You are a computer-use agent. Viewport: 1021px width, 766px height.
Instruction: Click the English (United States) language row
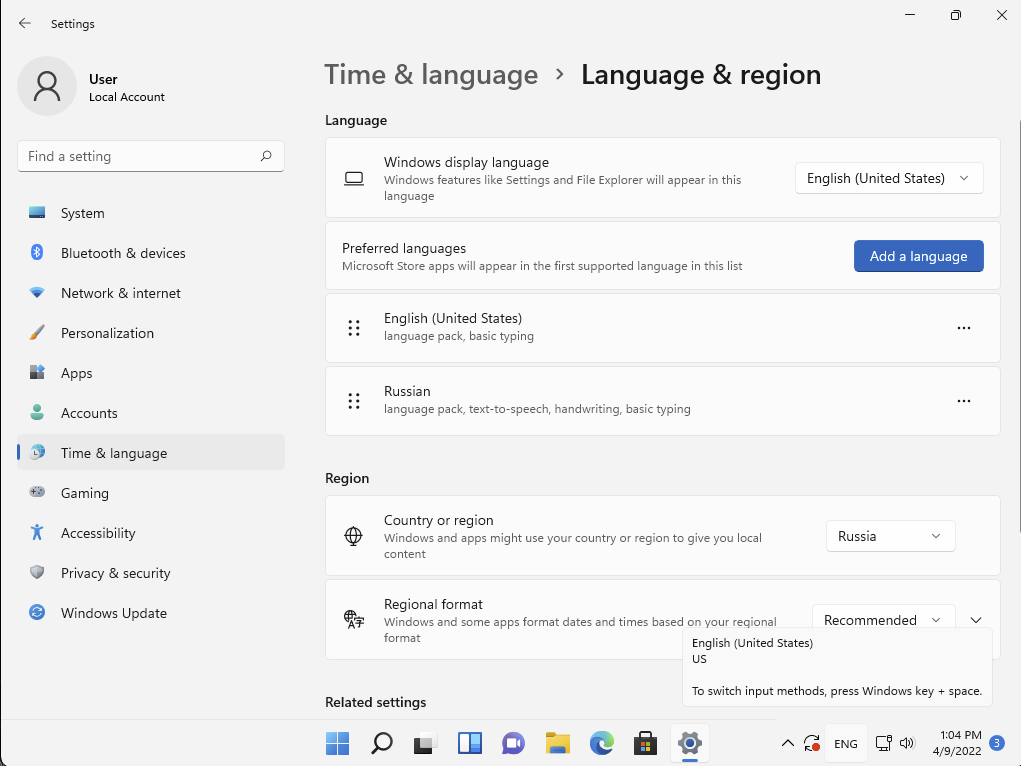coord(662,328)
